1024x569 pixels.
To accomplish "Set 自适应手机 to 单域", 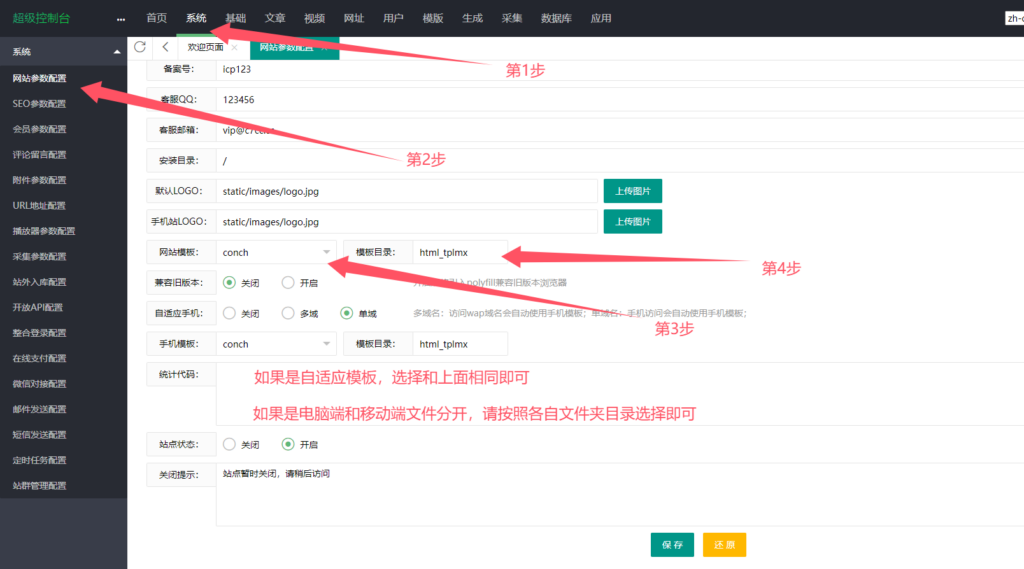I will [347, 314].
